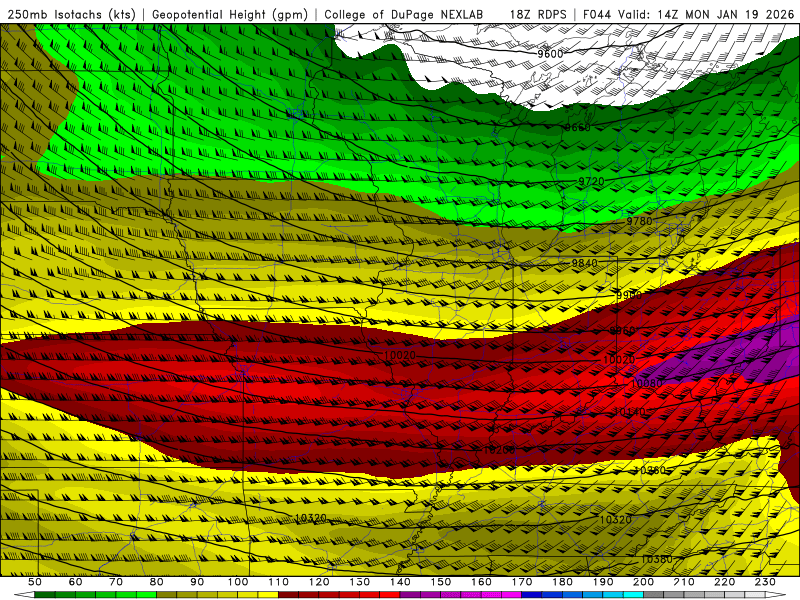Click the colorbar value 170

[x=522, y=582]
